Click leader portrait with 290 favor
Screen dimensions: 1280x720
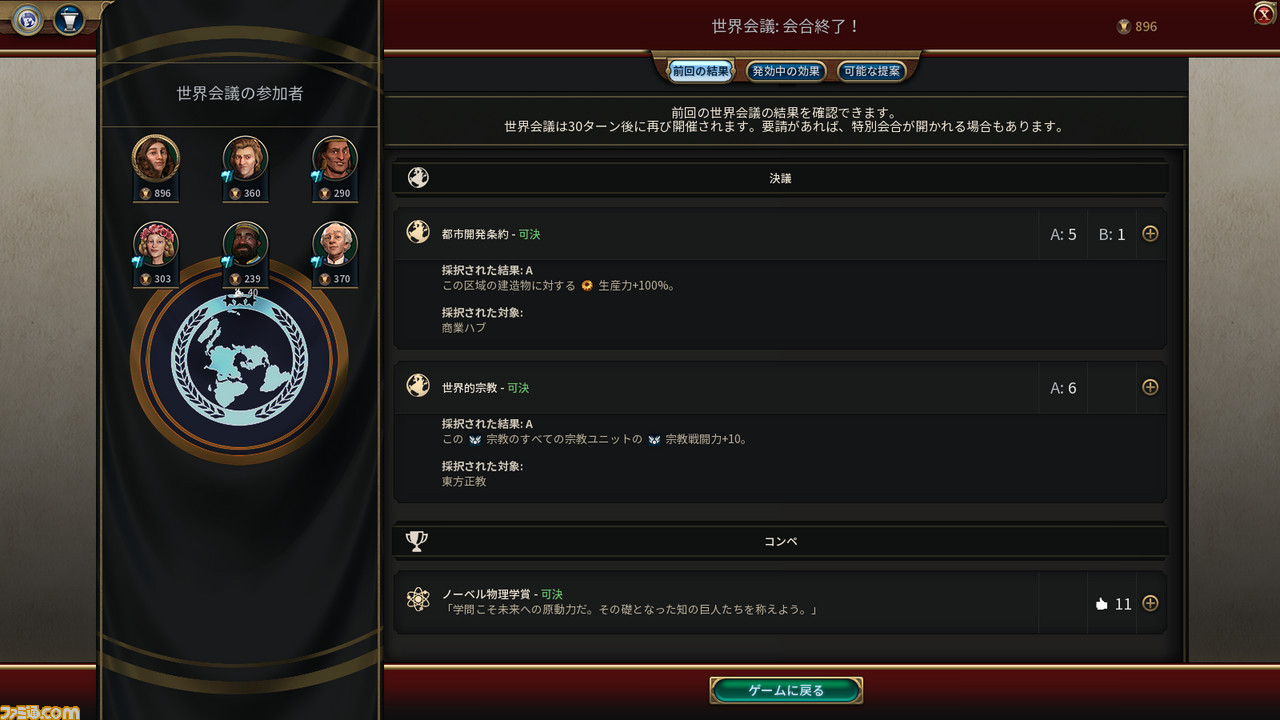click(x=335, y=159)
